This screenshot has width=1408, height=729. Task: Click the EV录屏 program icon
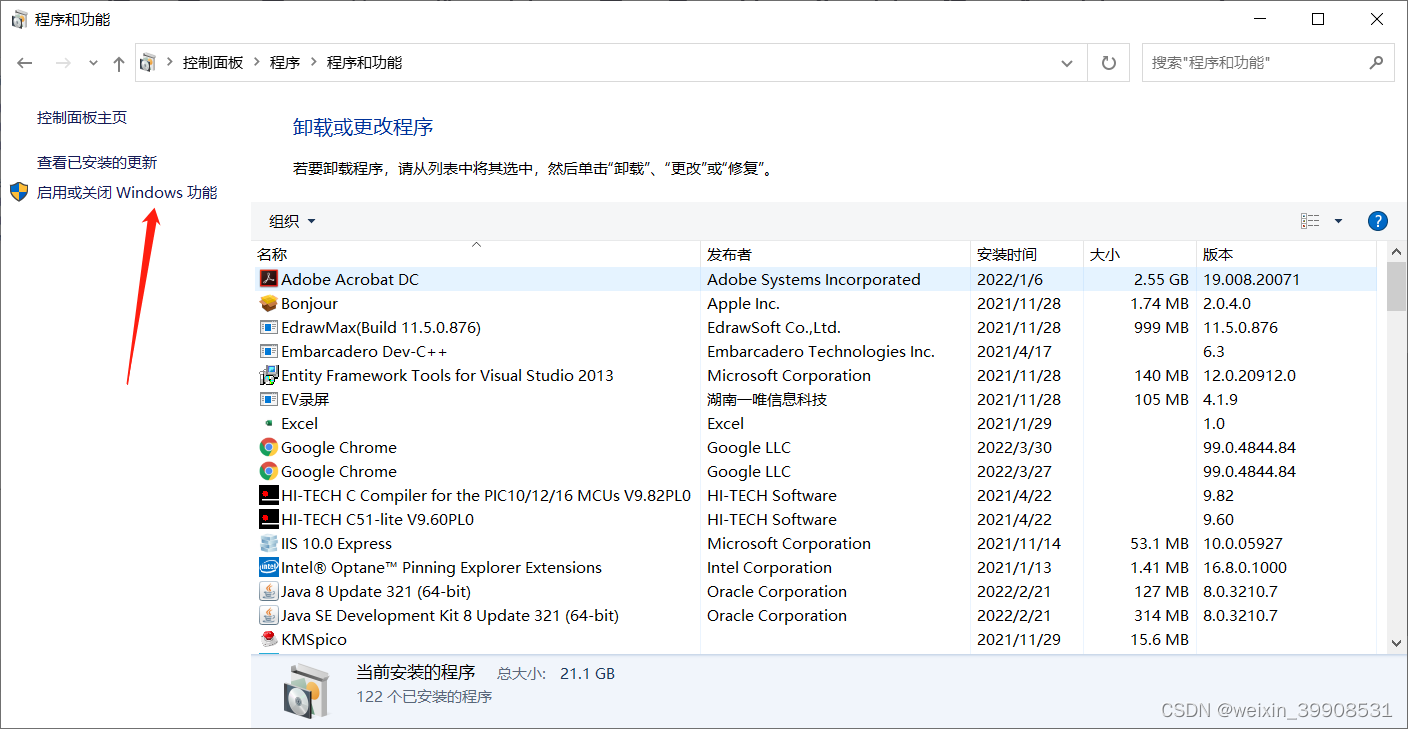point(268,400)
